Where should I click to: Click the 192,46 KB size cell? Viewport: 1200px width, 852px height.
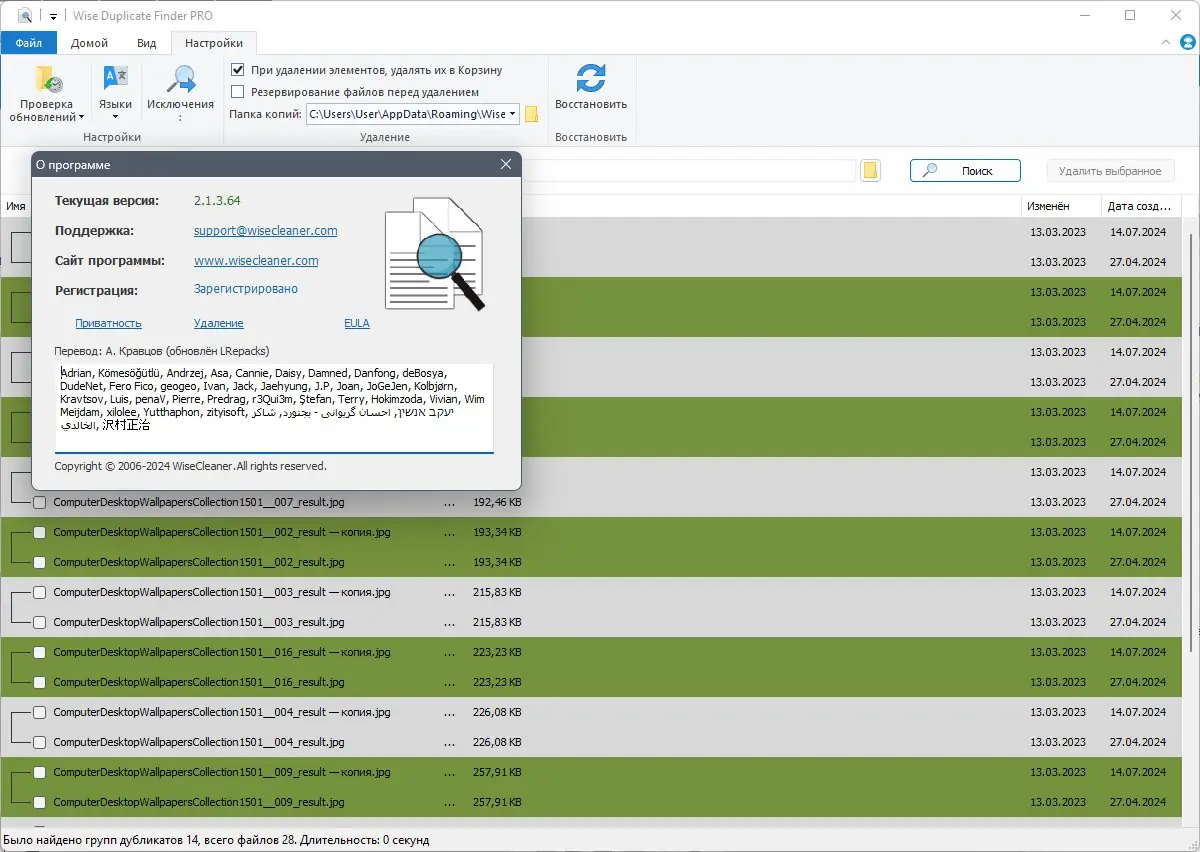[497, 502]
